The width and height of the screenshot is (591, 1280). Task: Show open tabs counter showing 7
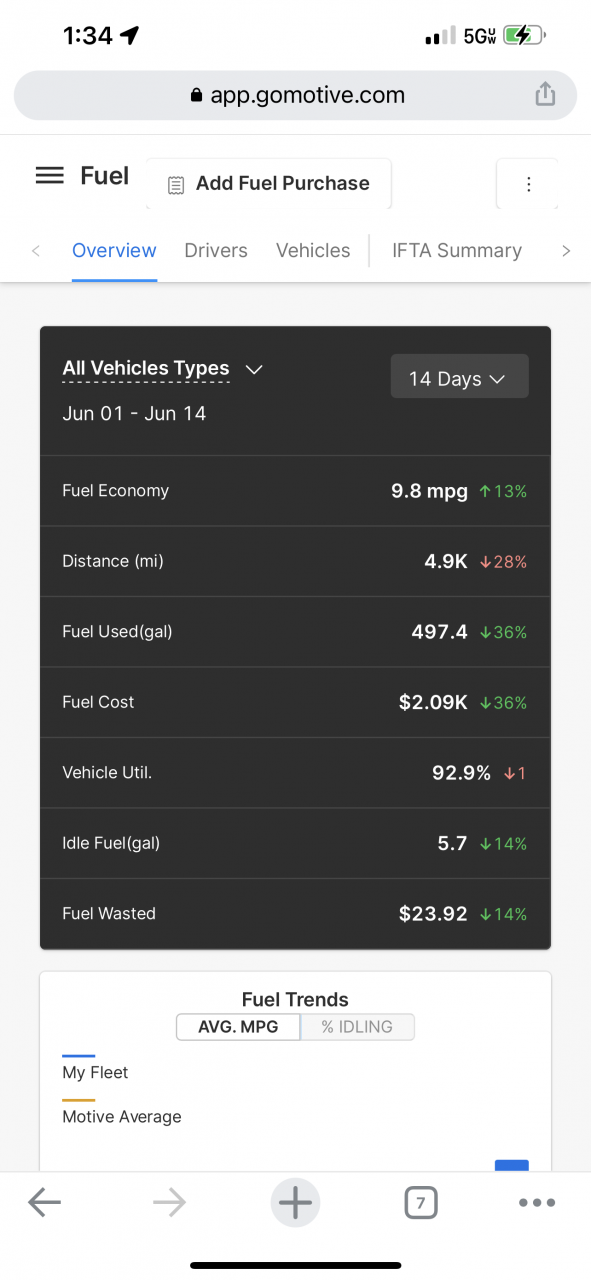(421, 1203)
